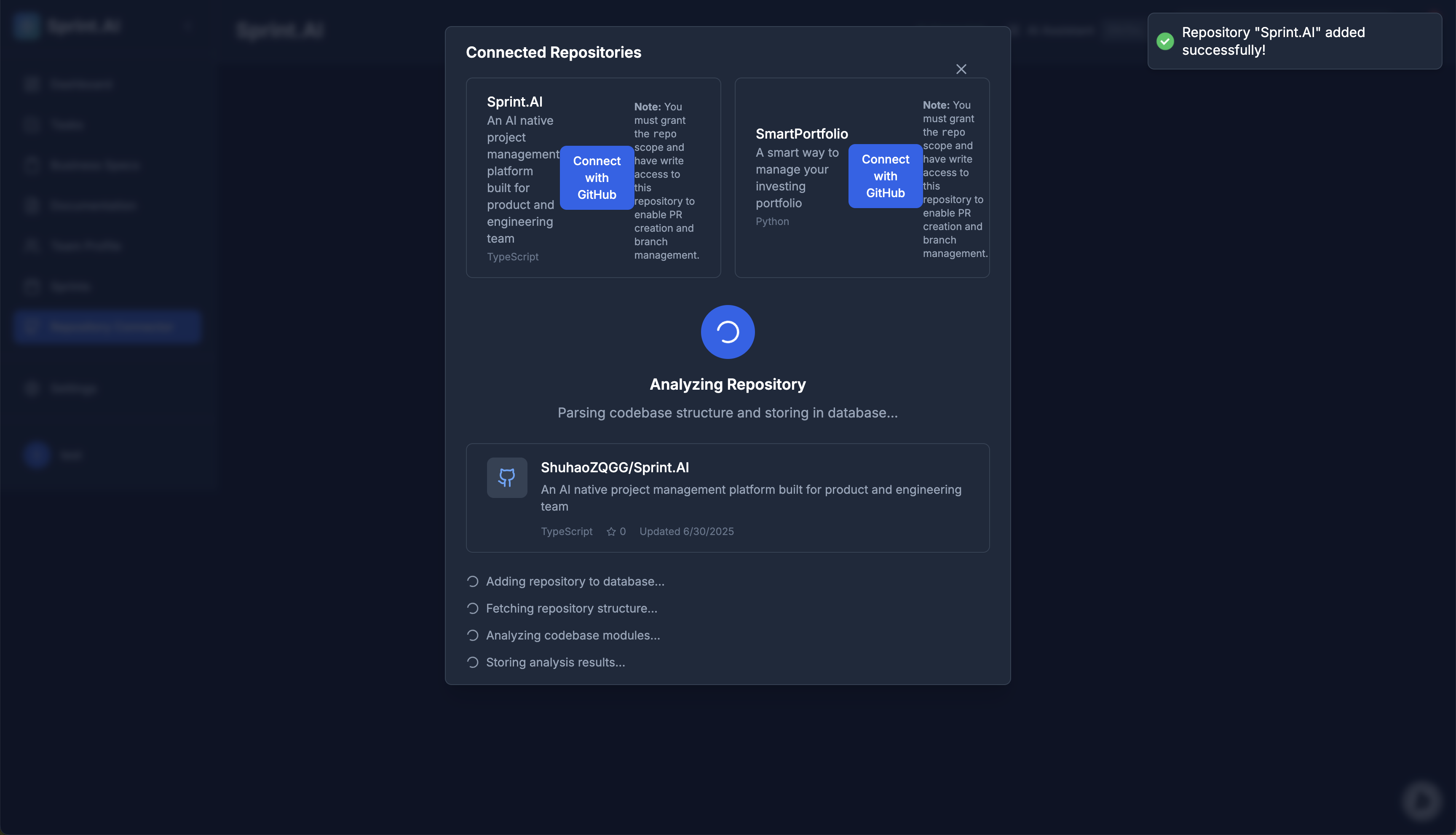
Task: Click the green checkmark in the success toast
Action: pos(1165,41)
